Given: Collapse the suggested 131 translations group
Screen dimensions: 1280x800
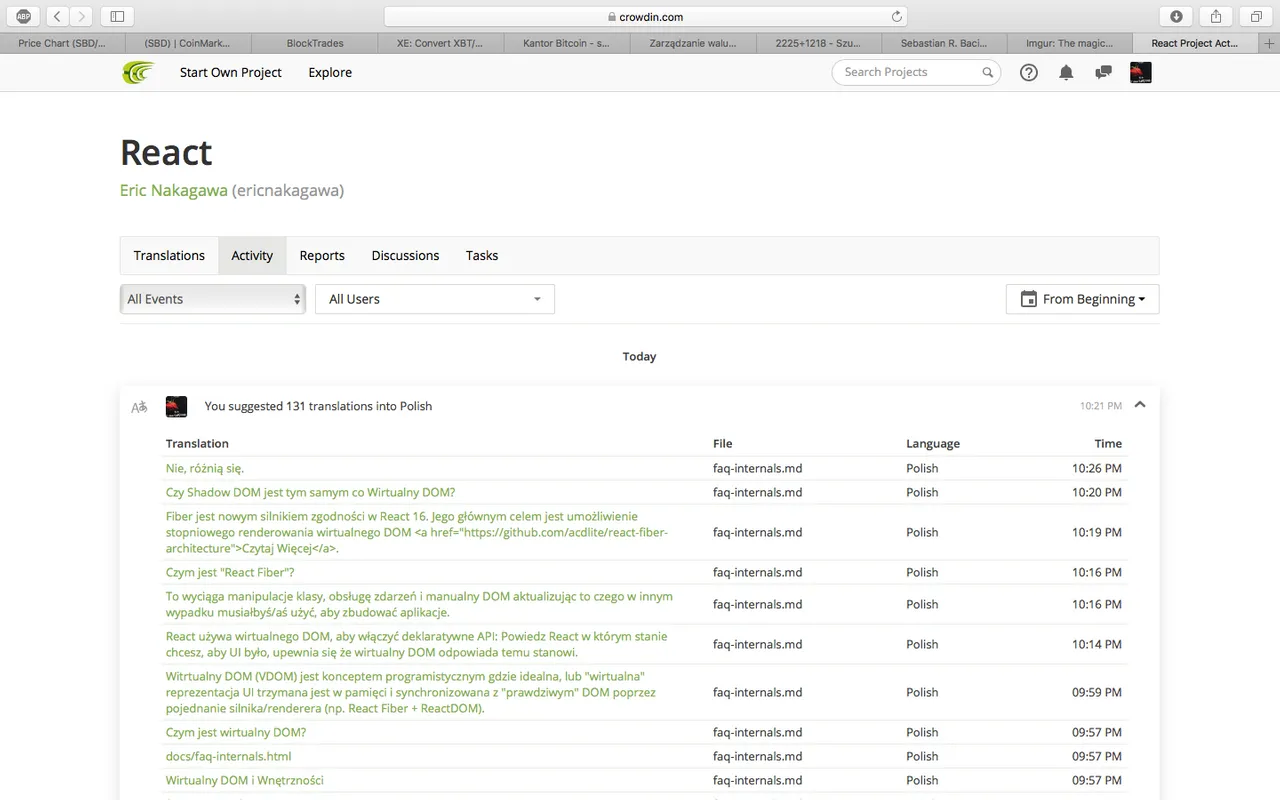Looking at the screenshot, I should 1140,405.
